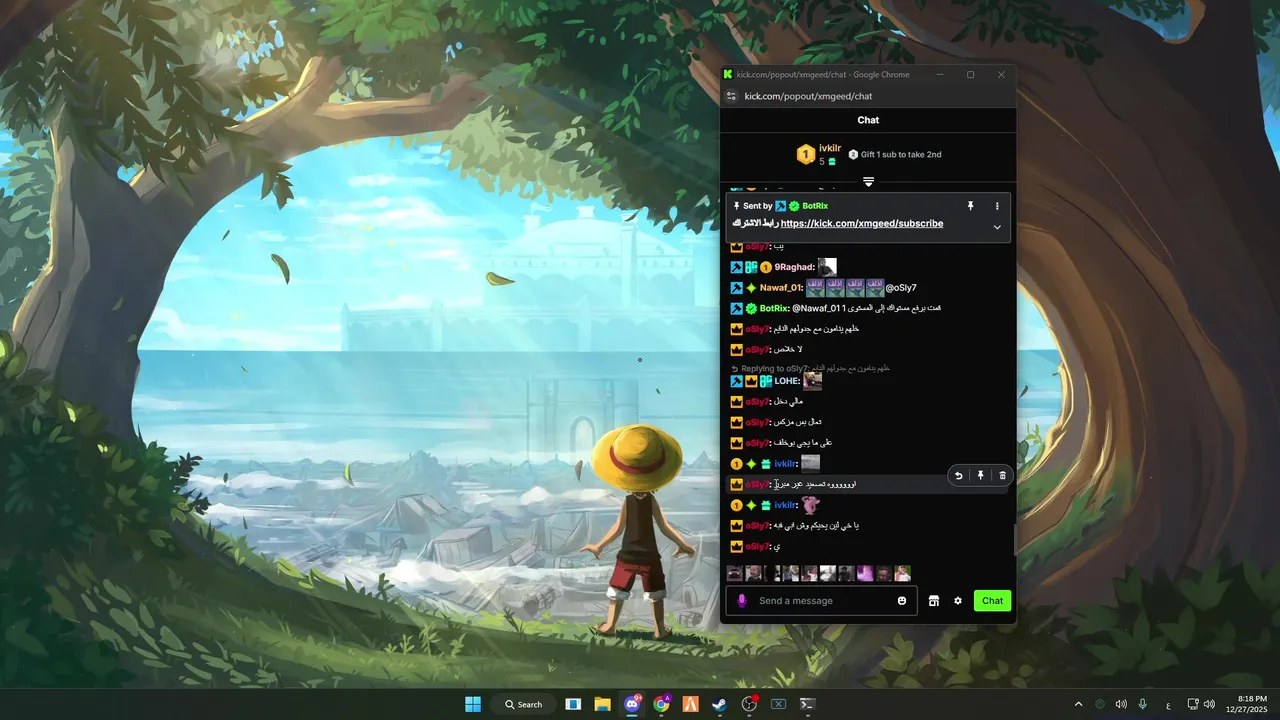The image size is (1280, 720).
Task: Focus the 'Send a message' input field
Action: coord(820,601)
